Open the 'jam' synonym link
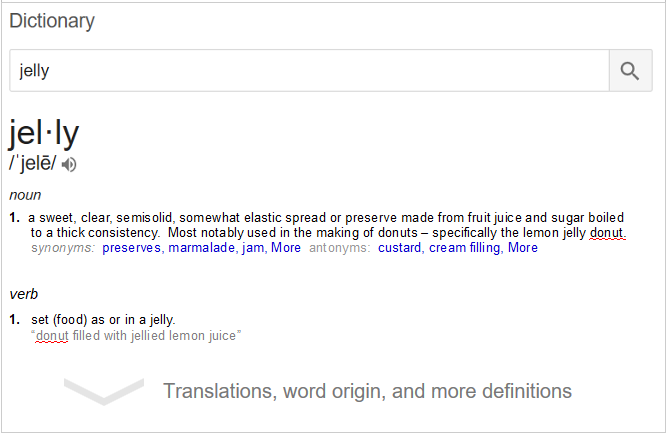This screenshot has width=669, height=433. [253, 248]
